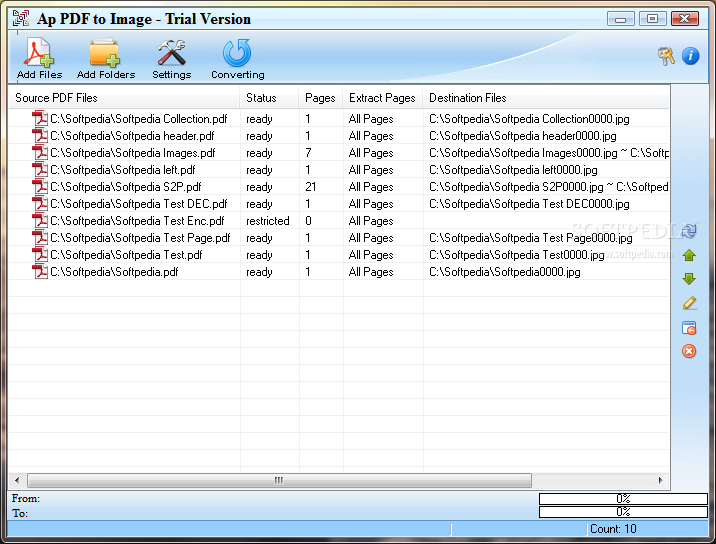Select row Softpedia Test Enc.pdf file name
The height and width of the screenshot is (544, 716).
pos(137,221)
